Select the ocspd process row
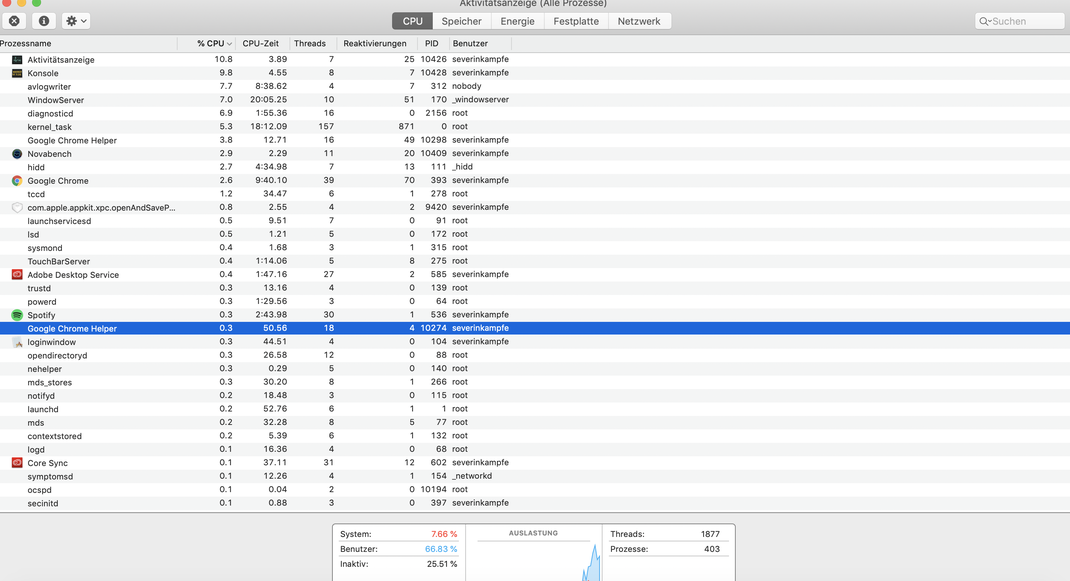The width and height of the screenshot is (1070, 581). click(535, 490)
